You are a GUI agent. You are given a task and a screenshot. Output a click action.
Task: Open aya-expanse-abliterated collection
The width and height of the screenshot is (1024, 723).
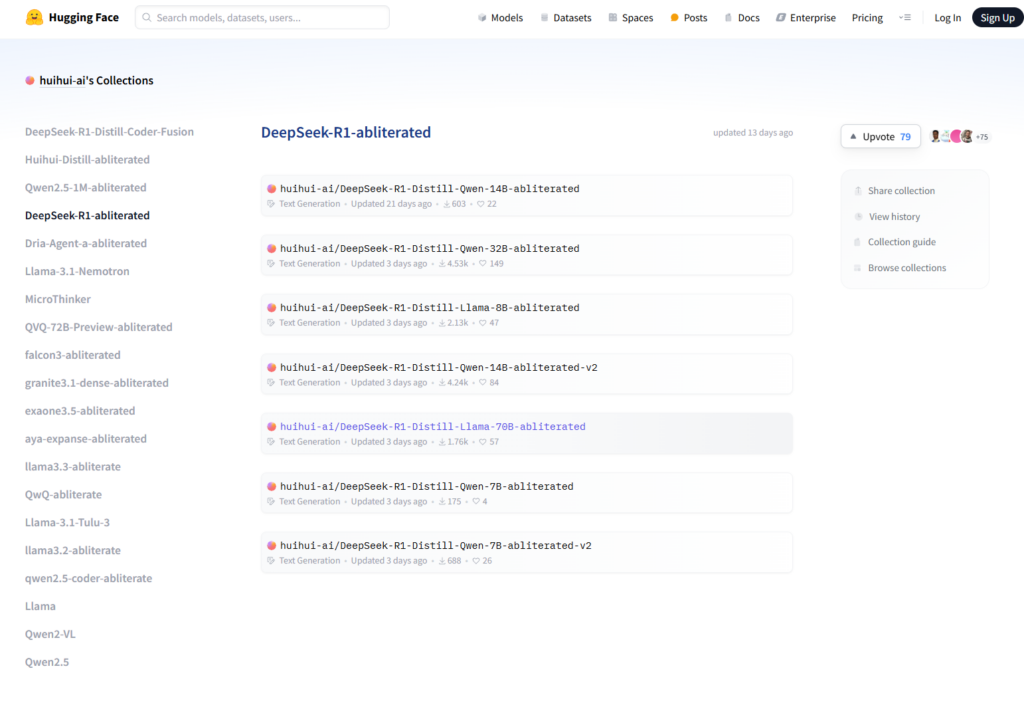coord(86,439)
